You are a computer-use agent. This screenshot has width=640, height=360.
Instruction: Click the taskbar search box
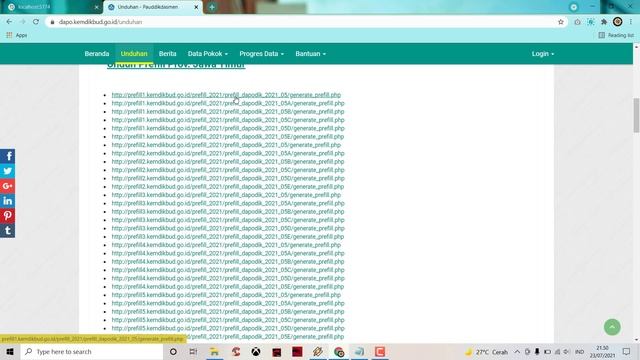[92, 351]
